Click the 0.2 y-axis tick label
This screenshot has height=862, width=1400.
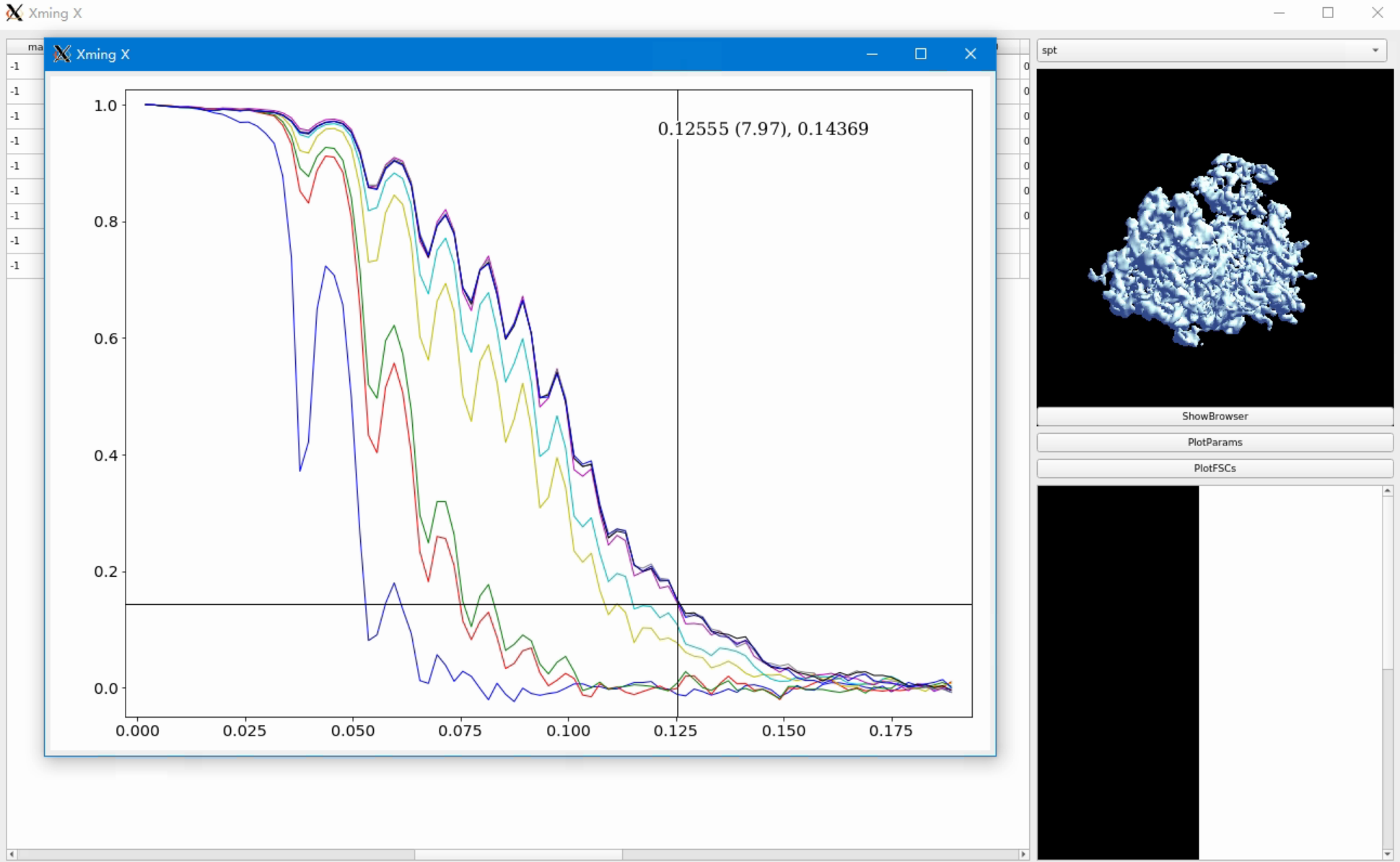tap(105, 572)
